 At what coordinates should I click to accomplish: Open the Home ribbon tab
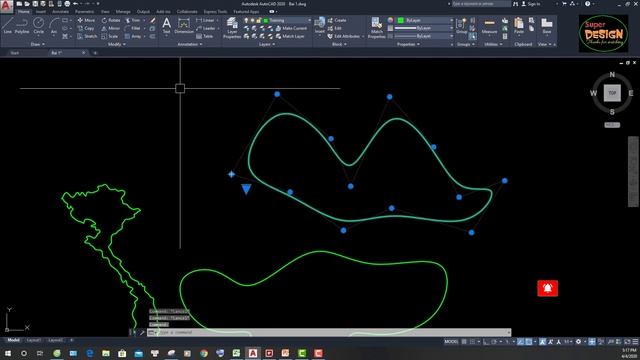[x=24, y=11]
